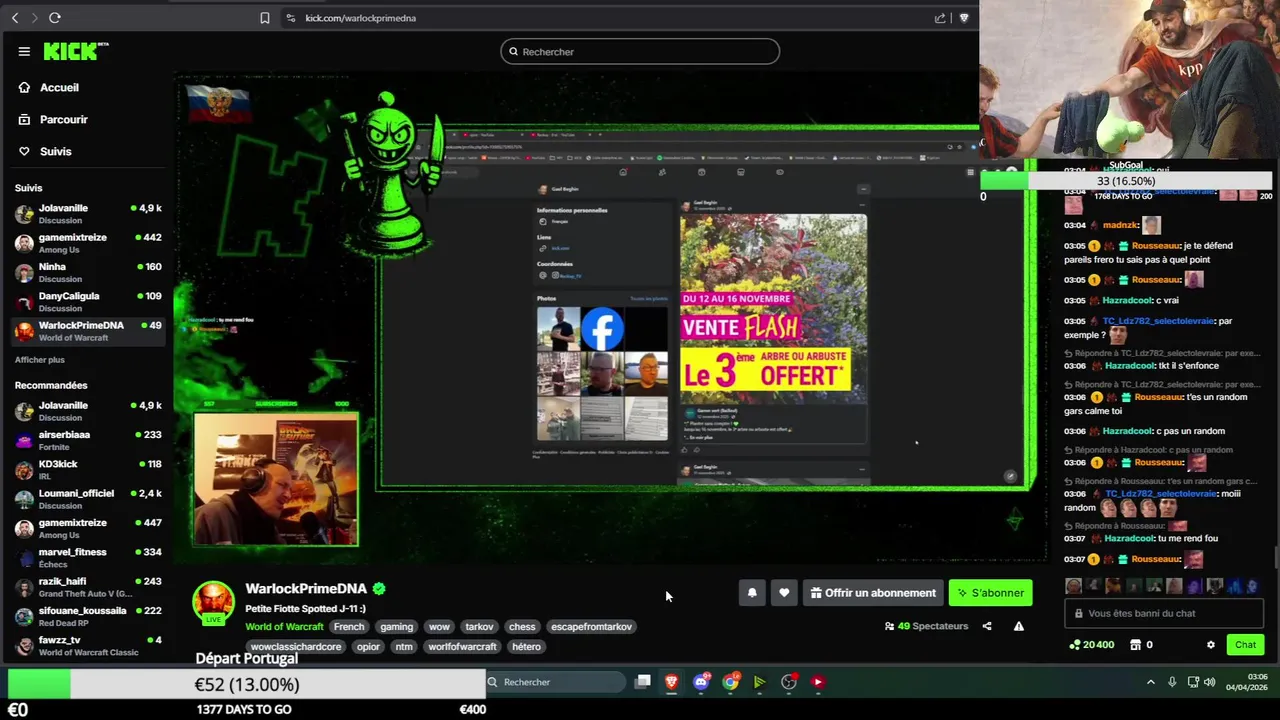Open OBS Studio from the taskbar
The image size is (1280, 720).
point(789,682)
